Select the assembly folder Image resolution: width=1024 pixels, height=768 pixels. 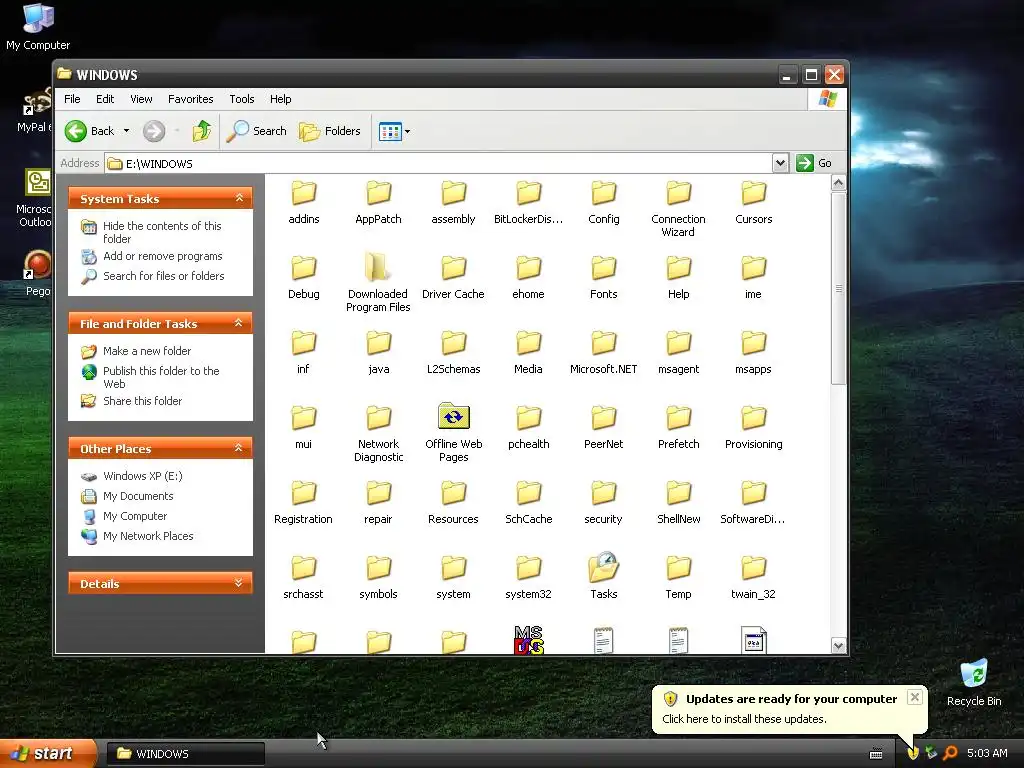pos(453,203)
